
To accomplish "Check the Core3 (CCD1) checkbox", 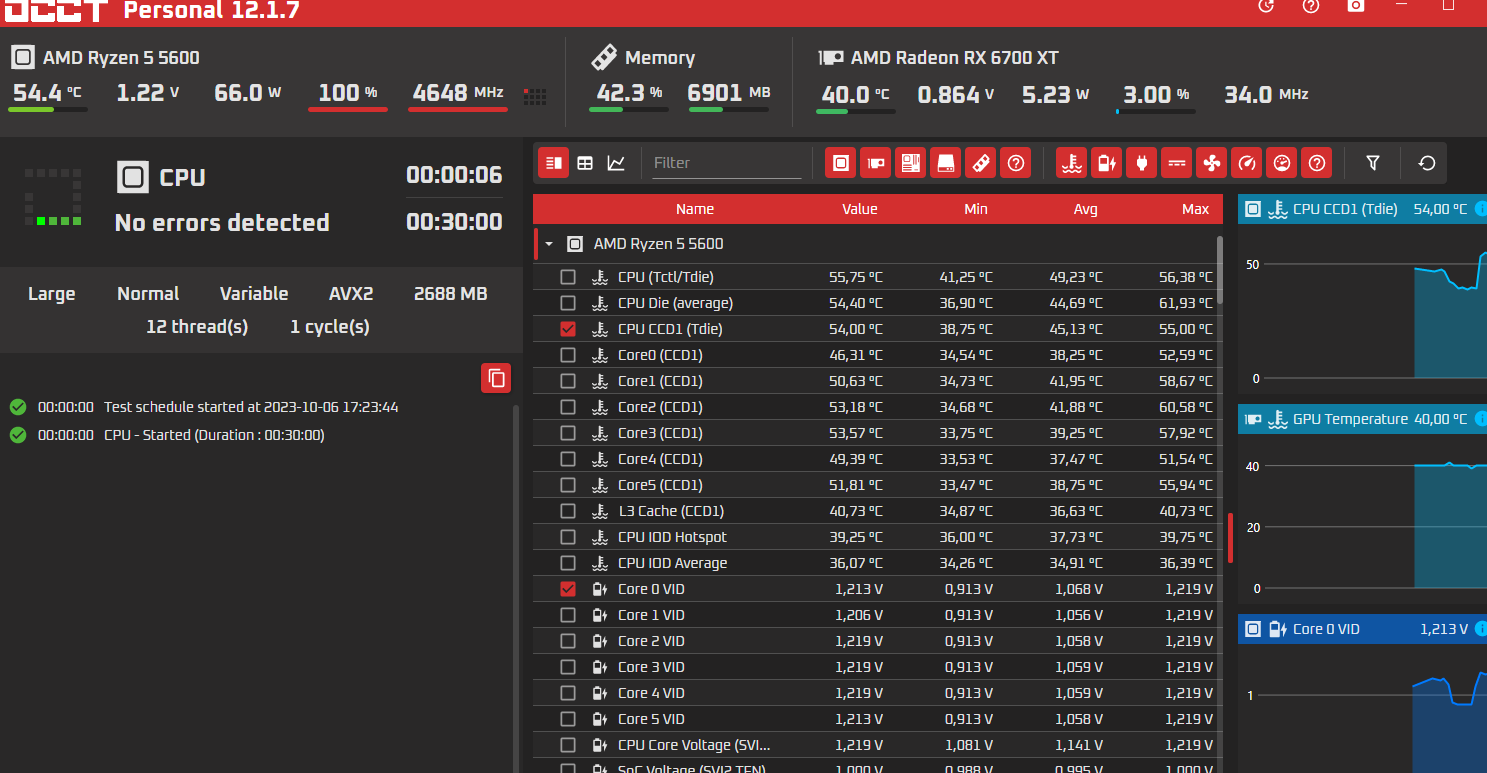I will pyautogui.click(x=568, y=433).
